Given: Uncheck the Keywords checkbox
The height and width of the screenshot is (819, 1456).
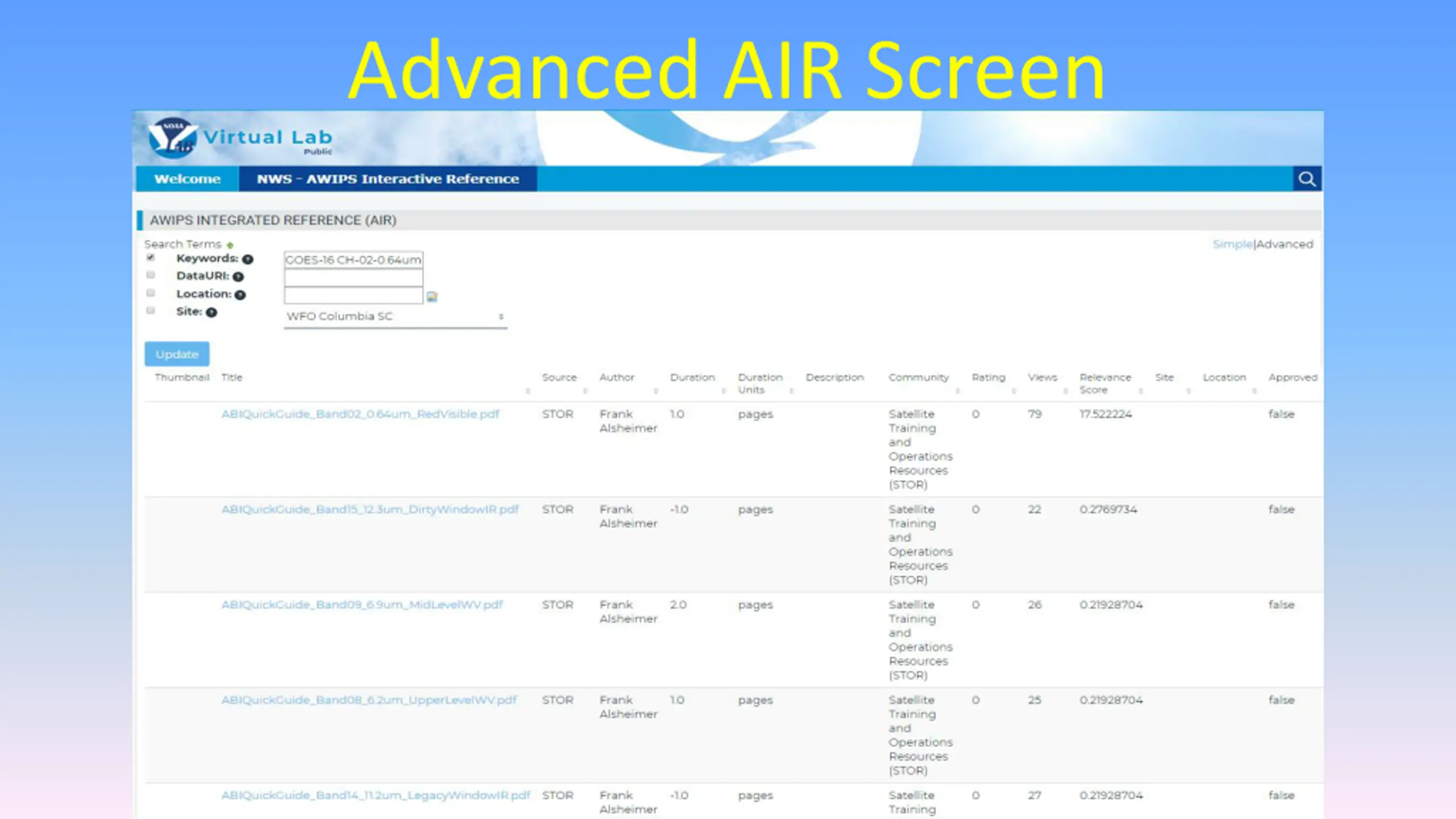Looking at the screenshot, I should click(x=151, y=258).
